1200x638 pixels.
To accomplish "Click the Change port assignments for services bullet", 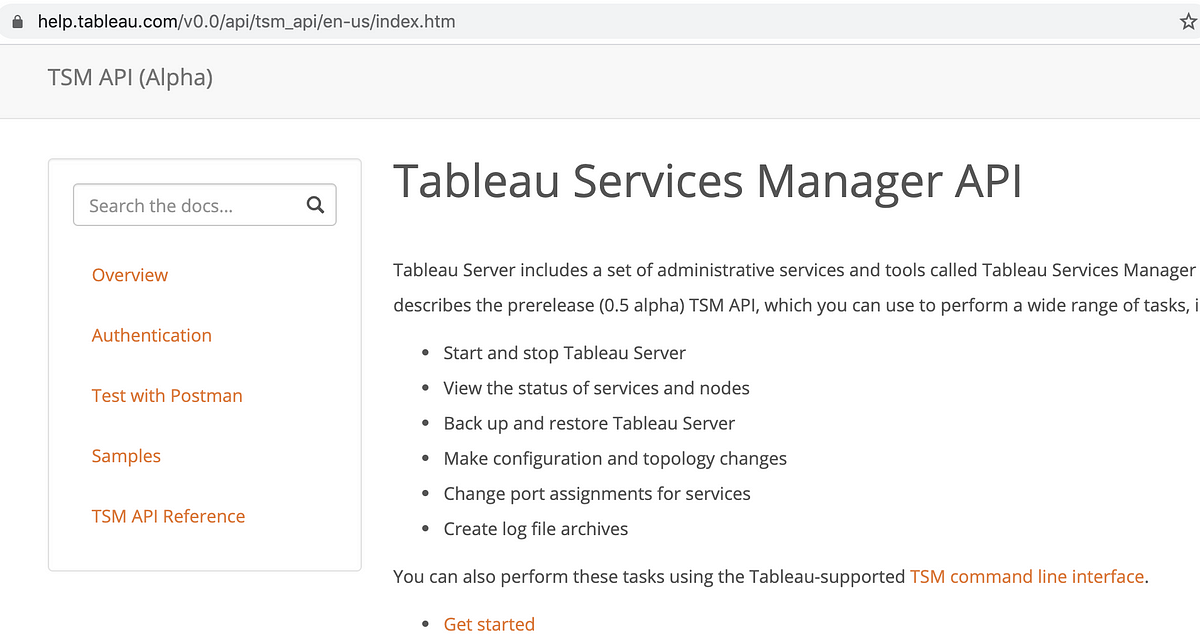I will (x=596, y=493).
